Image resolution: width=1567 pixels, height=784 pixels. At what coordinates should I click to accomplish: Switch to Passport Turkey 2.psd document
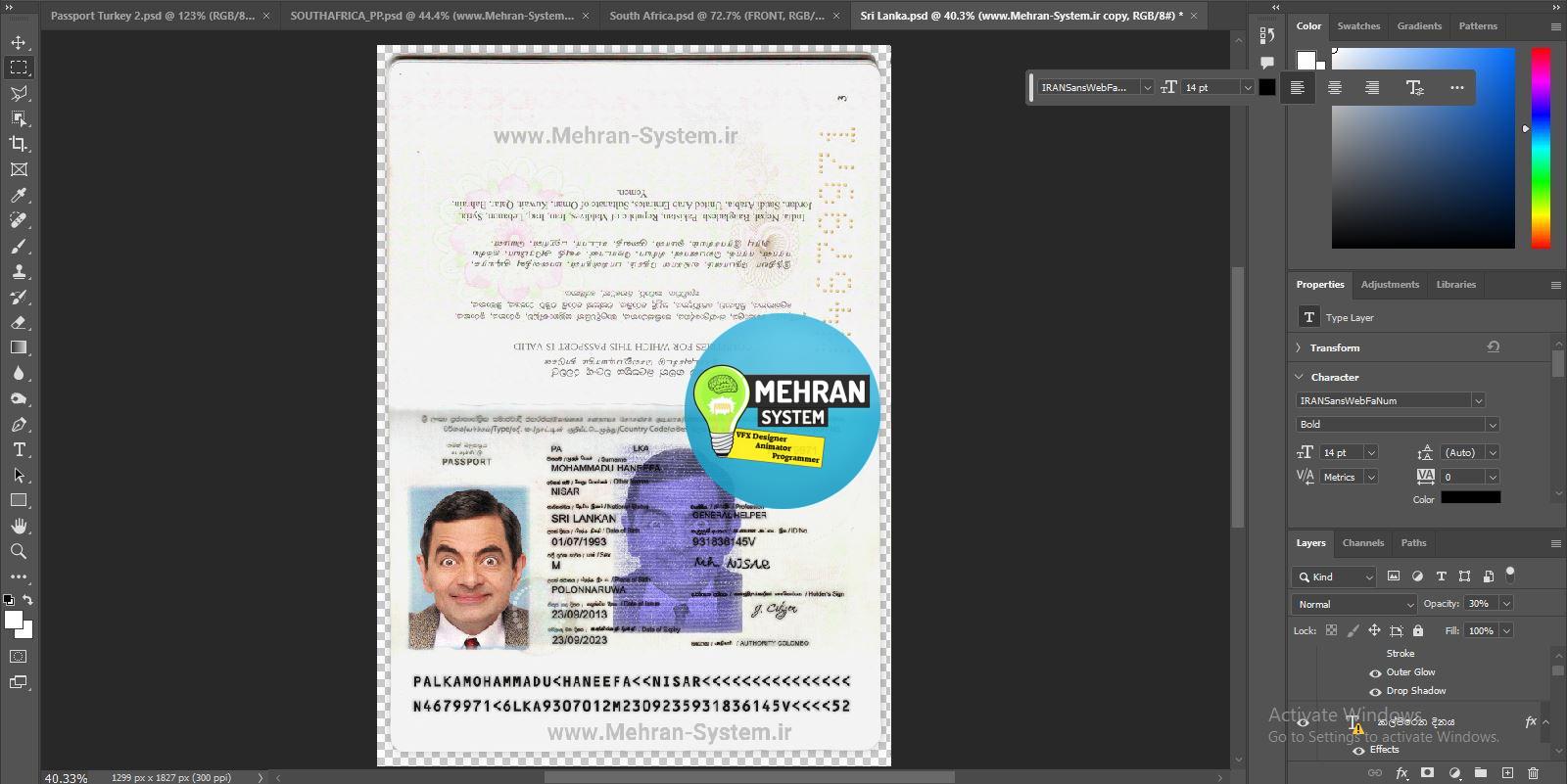[152, 16]
